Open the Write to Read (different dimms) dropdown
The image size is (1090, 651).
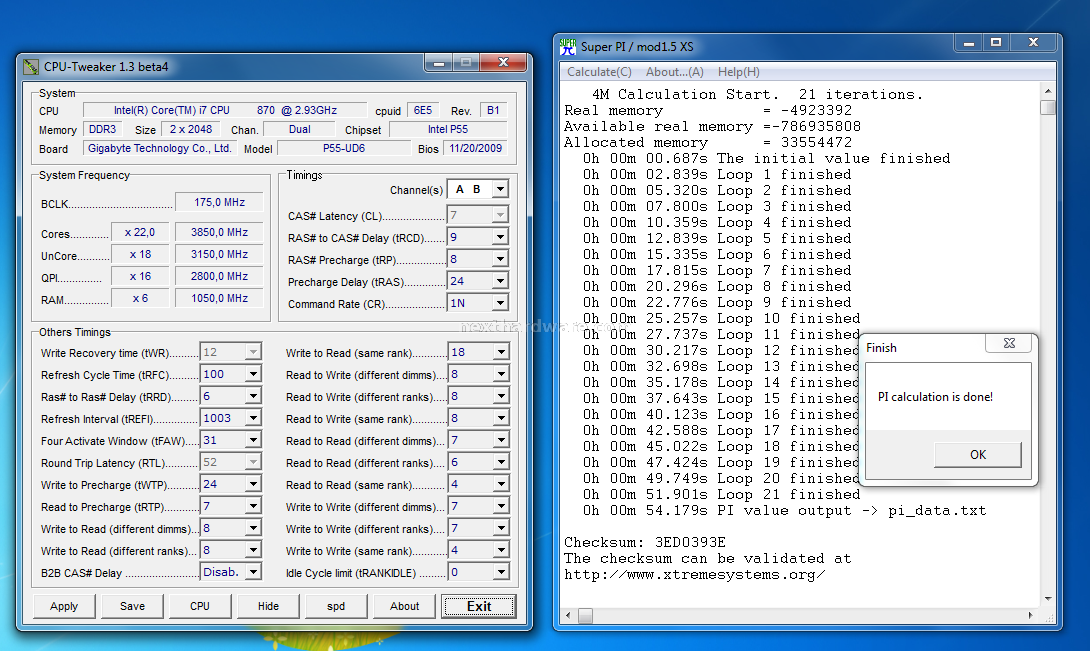[x=253, y=529]
